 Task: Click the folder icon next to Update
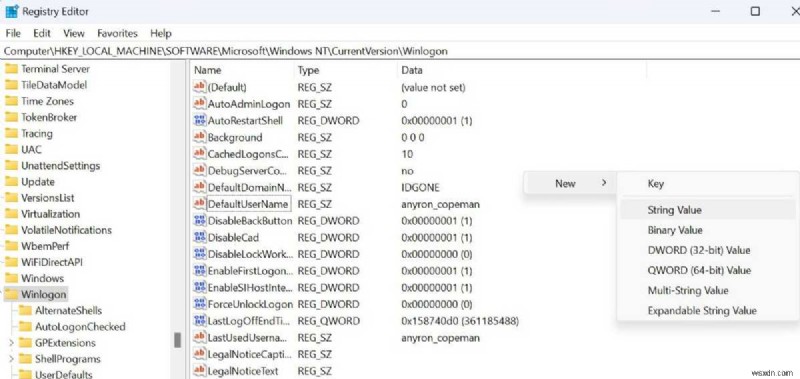pyautogui.click(x=11, y=182)
